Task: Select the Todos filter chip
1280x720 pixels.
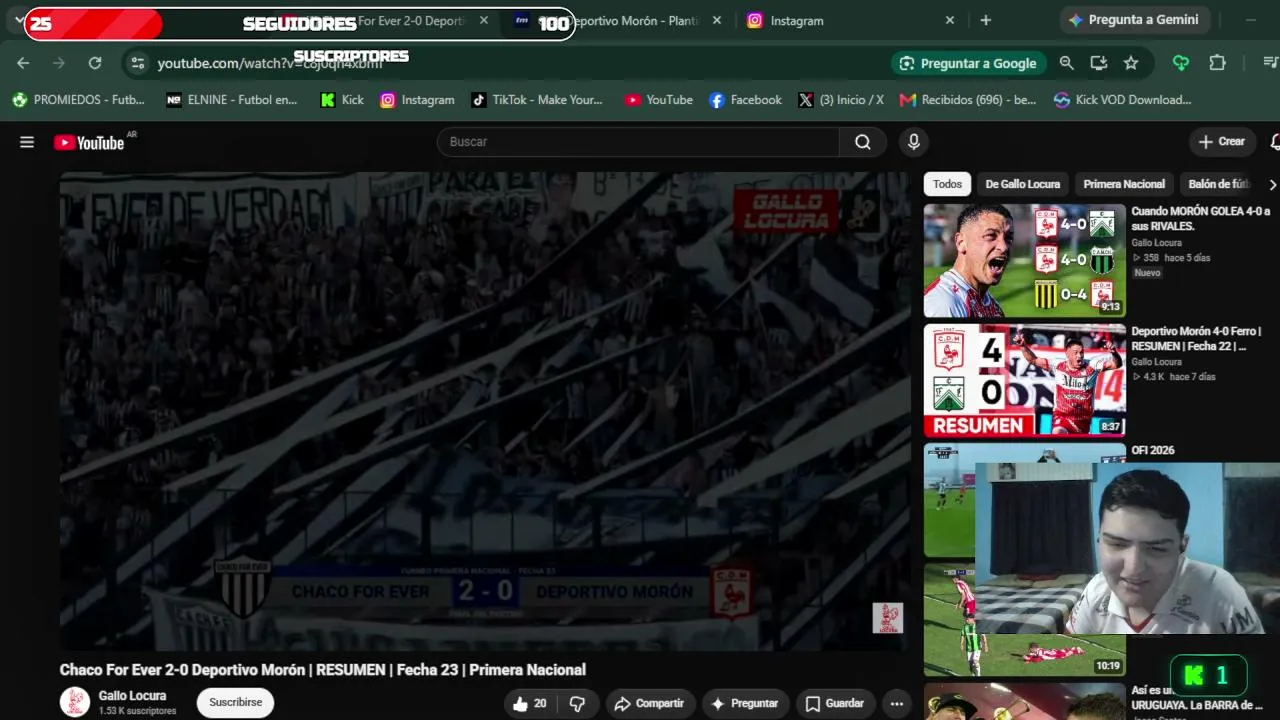Action: (x=947, y=184)
